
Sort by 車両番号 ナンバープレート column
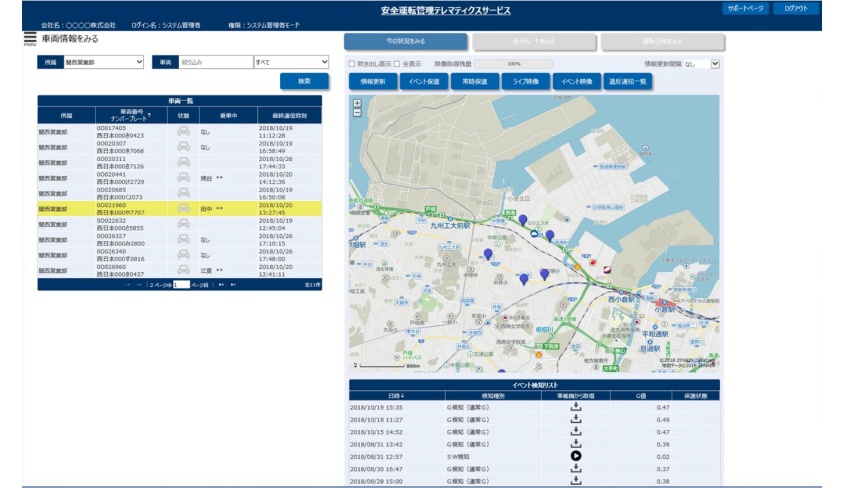tap(131, 115)
